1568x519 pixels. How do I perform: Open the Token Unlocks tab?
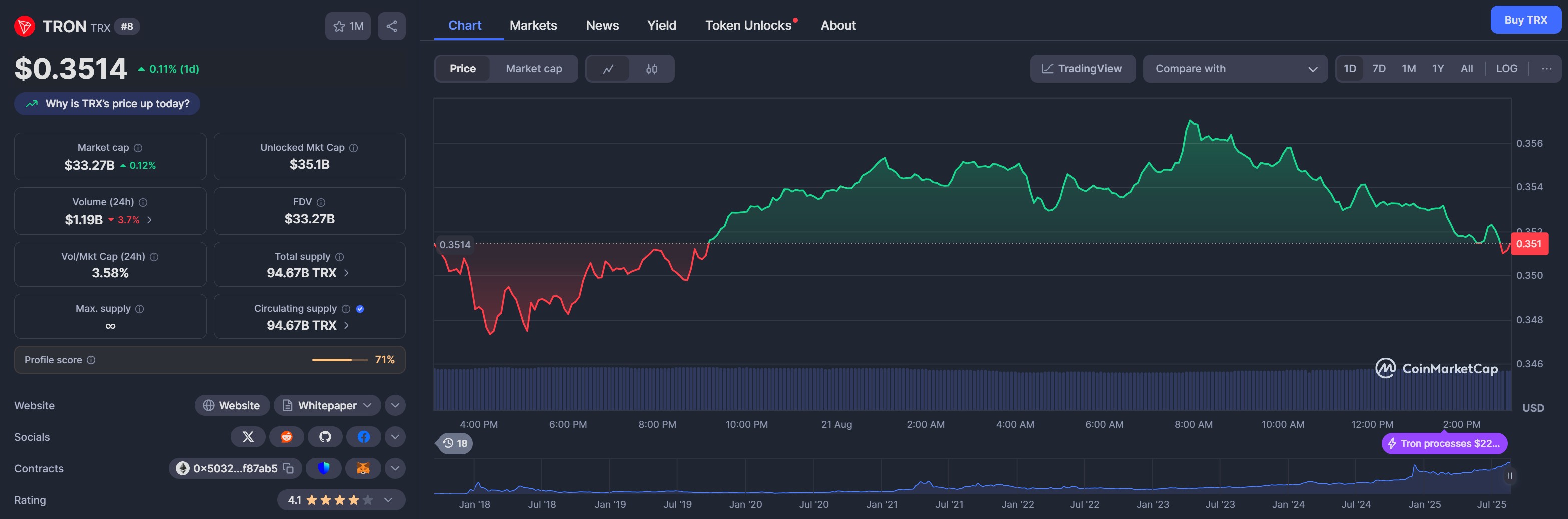pos(747,25)
